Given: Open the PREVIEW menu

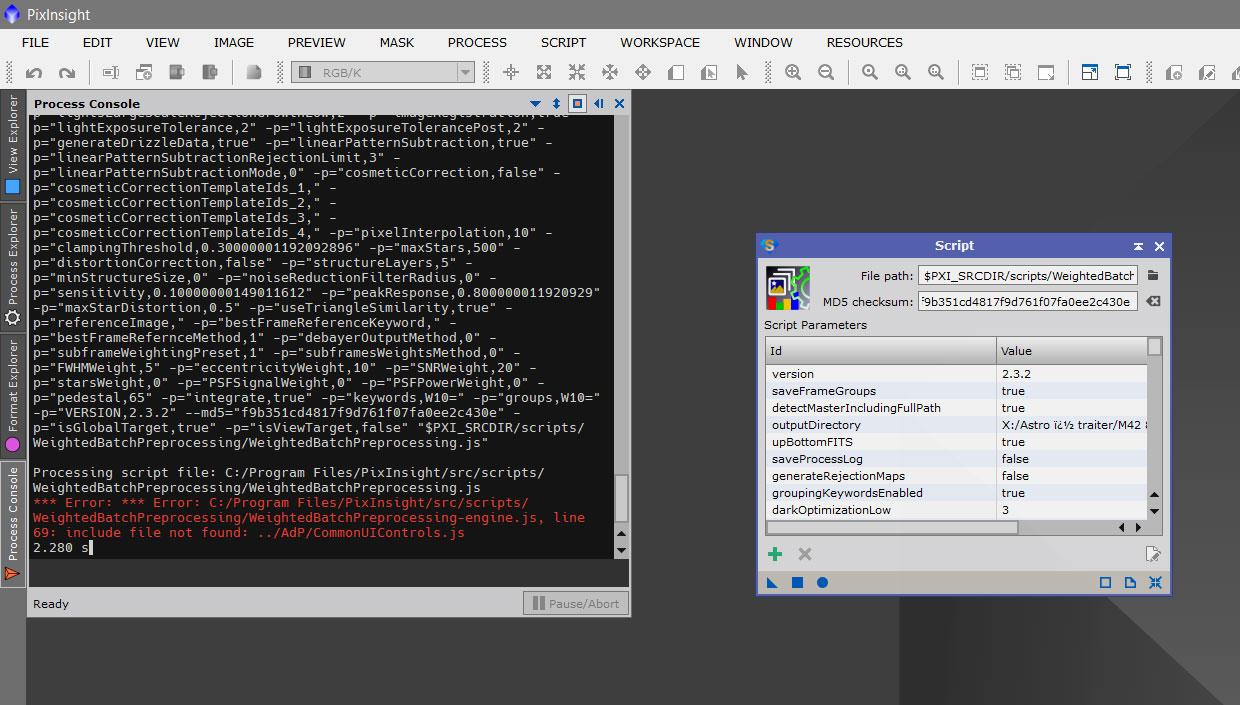Looking at the screenshot, I should click(x=317, y=42).
